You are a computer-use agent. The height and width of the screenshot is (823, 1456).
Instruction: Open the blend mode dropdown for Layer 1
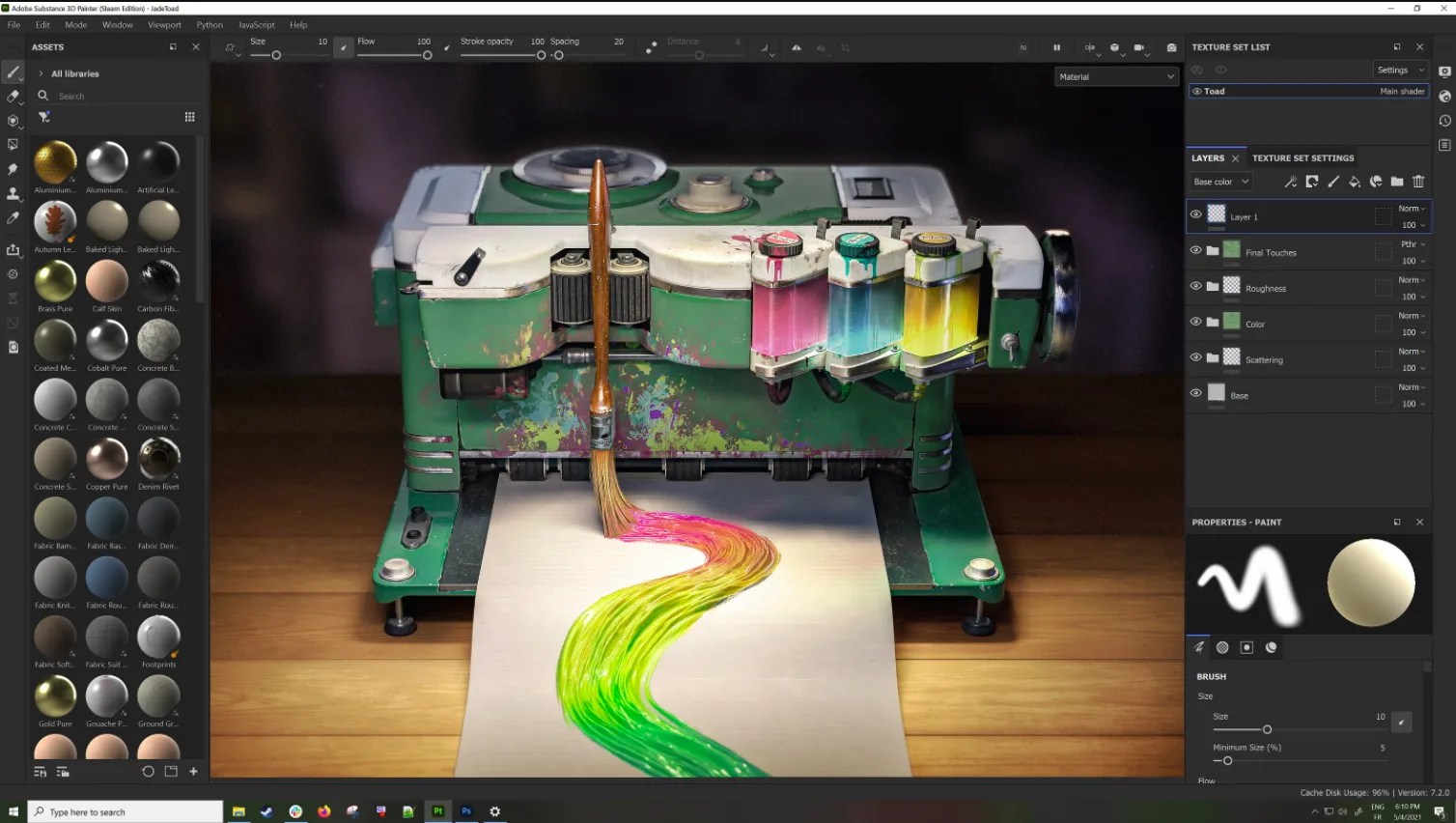[x=1411, y=208]
